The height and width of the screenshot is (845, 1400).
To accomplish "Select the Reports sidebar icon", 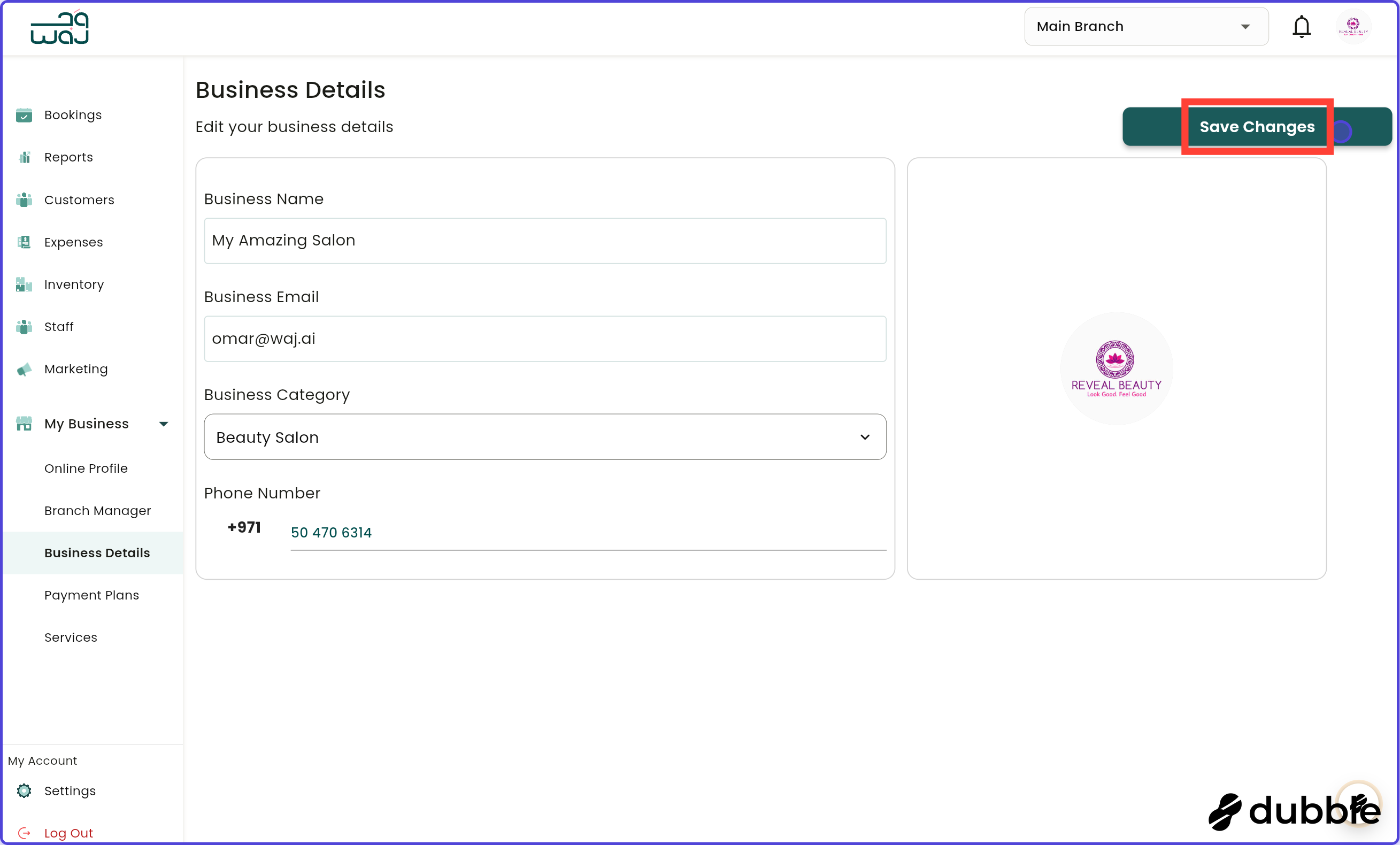I will [x=68, y=157].
